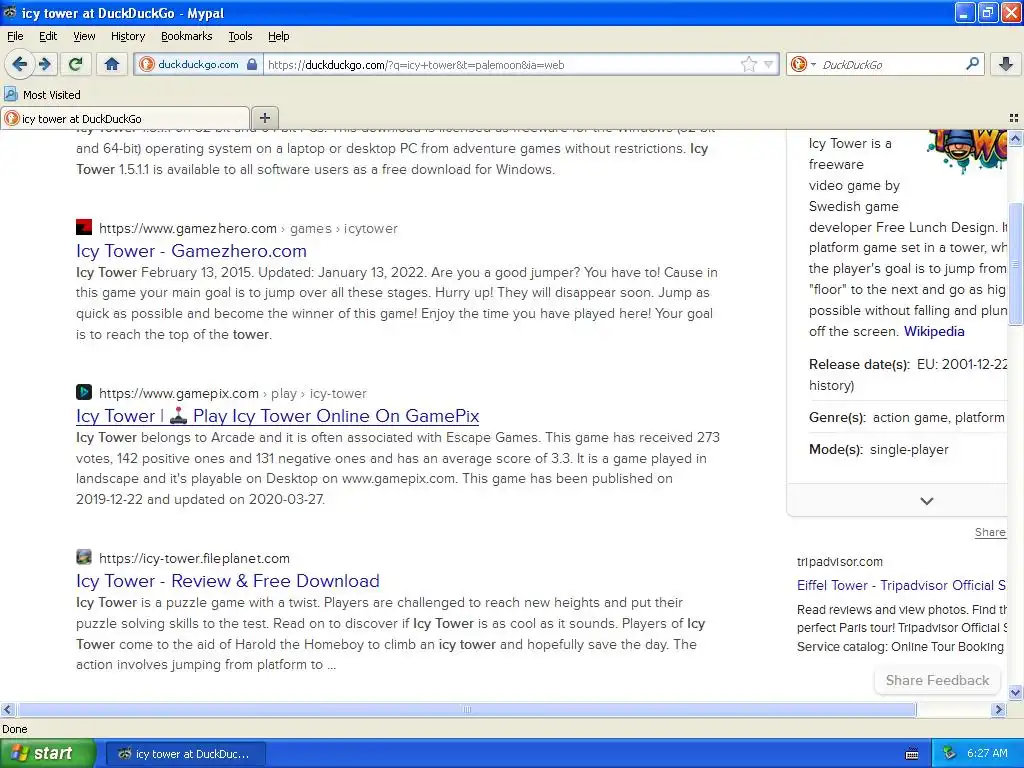1024x768 pixels.
Task: Click the Share link under infobox
Action: pos(990,532)
